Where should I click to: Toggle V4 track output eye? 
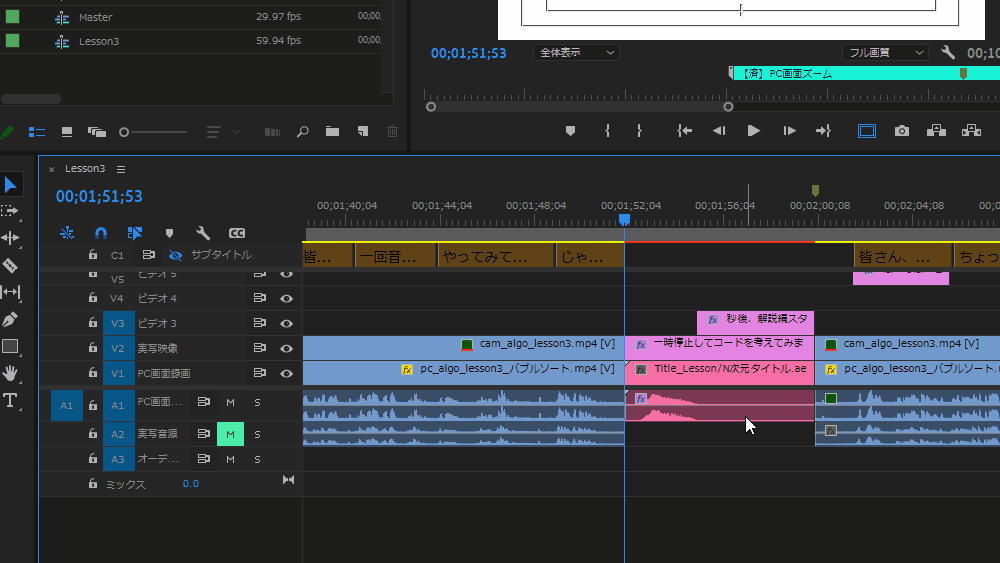click(x=286, y=298)
